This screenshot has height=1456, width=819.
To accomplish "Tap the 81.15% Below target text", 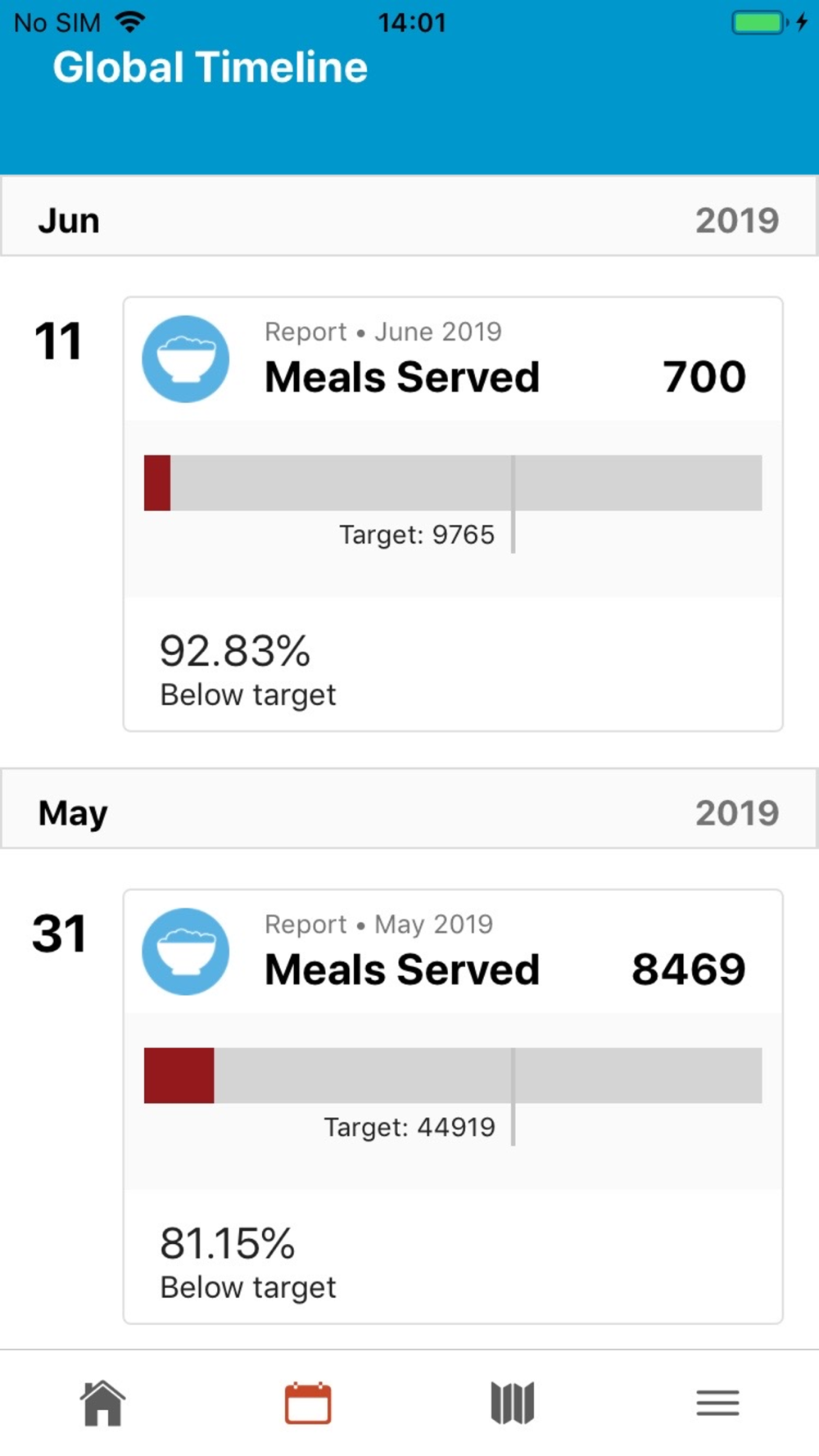I will click(248, 1262).
